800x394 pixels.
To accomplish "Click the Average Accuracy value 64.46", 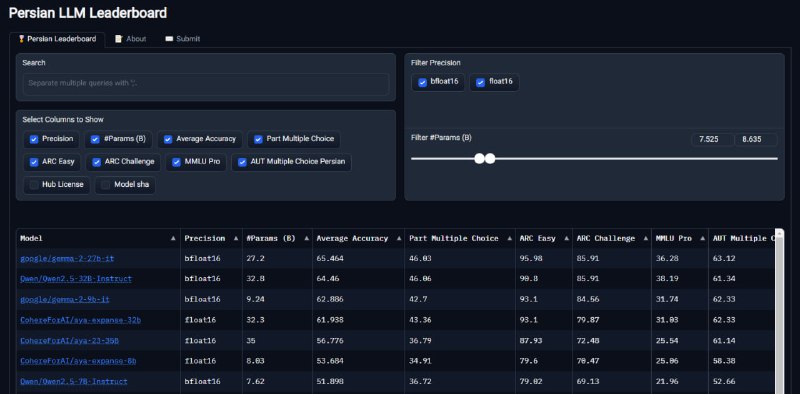I will click(x=328, y=279).
